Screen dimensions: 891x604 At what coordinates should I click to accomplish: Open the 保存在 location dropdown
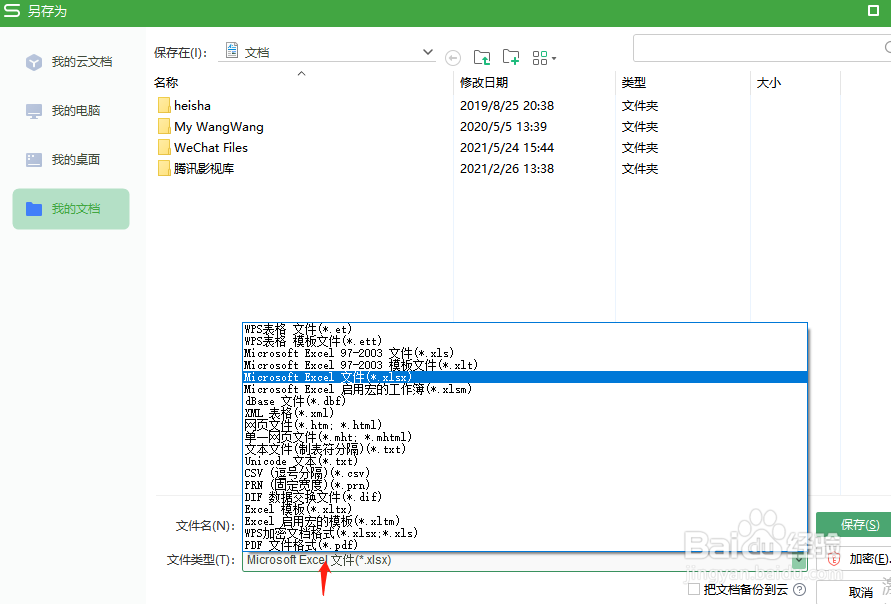point(427,50)
